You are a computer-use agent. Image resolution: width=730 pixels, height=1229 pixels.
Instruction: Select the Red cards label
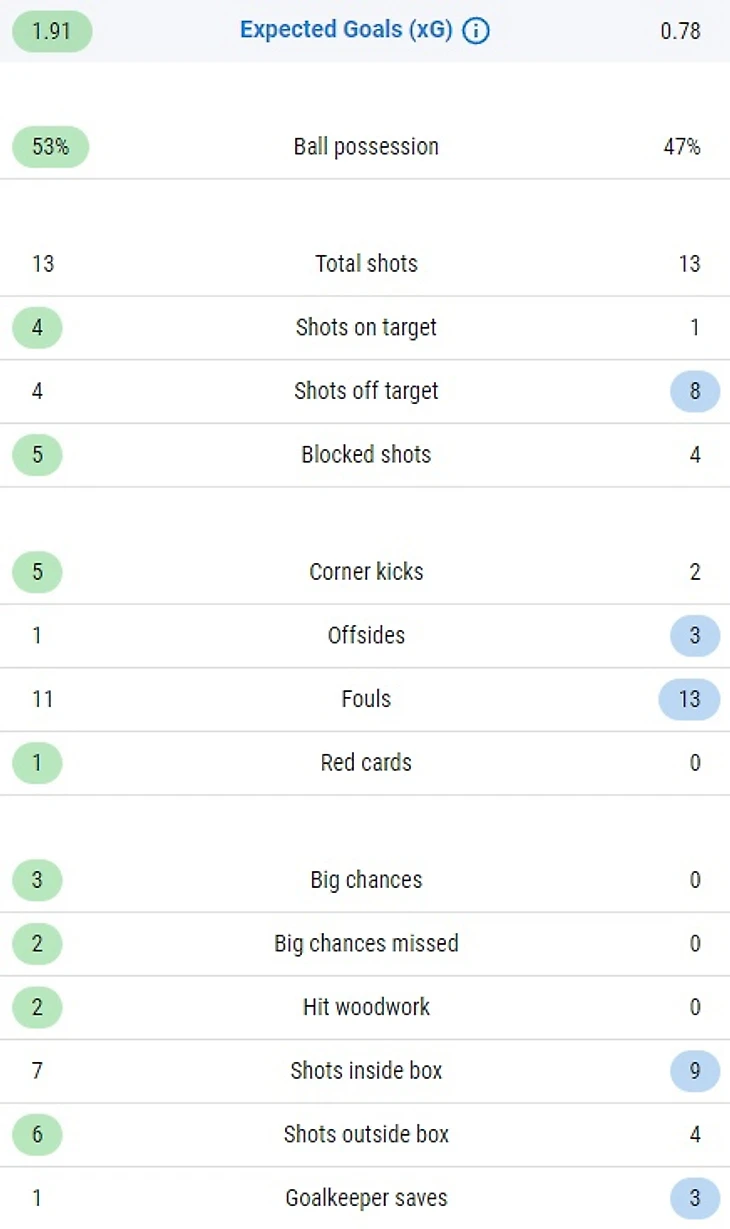(366, 763)
